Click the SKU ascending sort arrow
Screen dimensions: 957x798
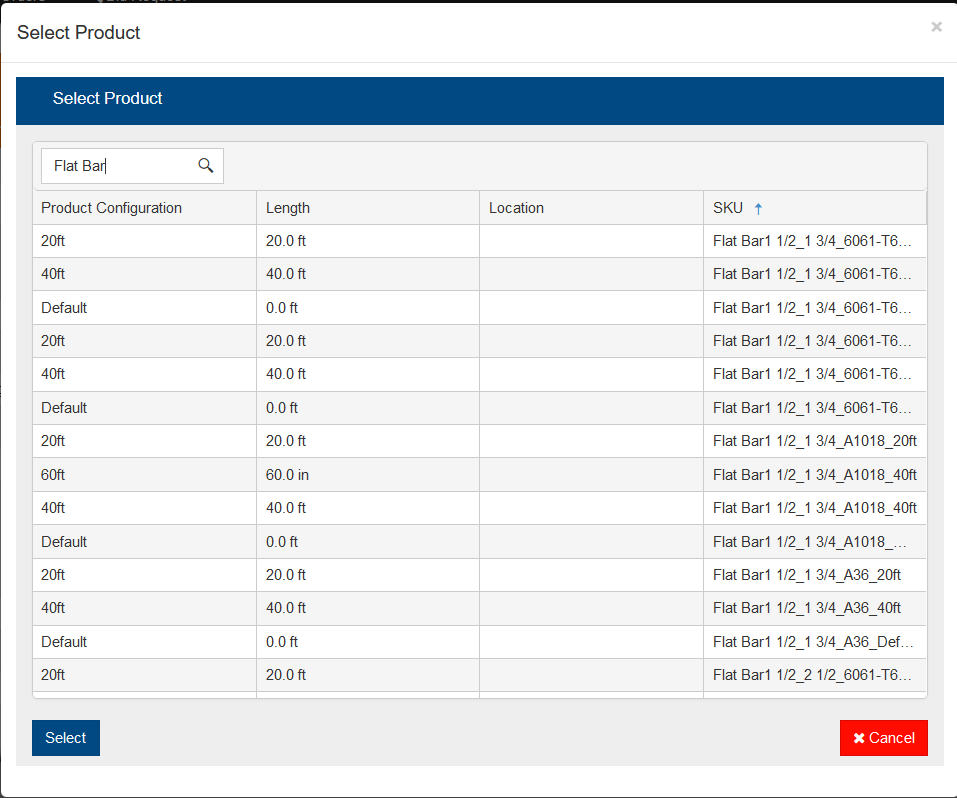(758, 209)
